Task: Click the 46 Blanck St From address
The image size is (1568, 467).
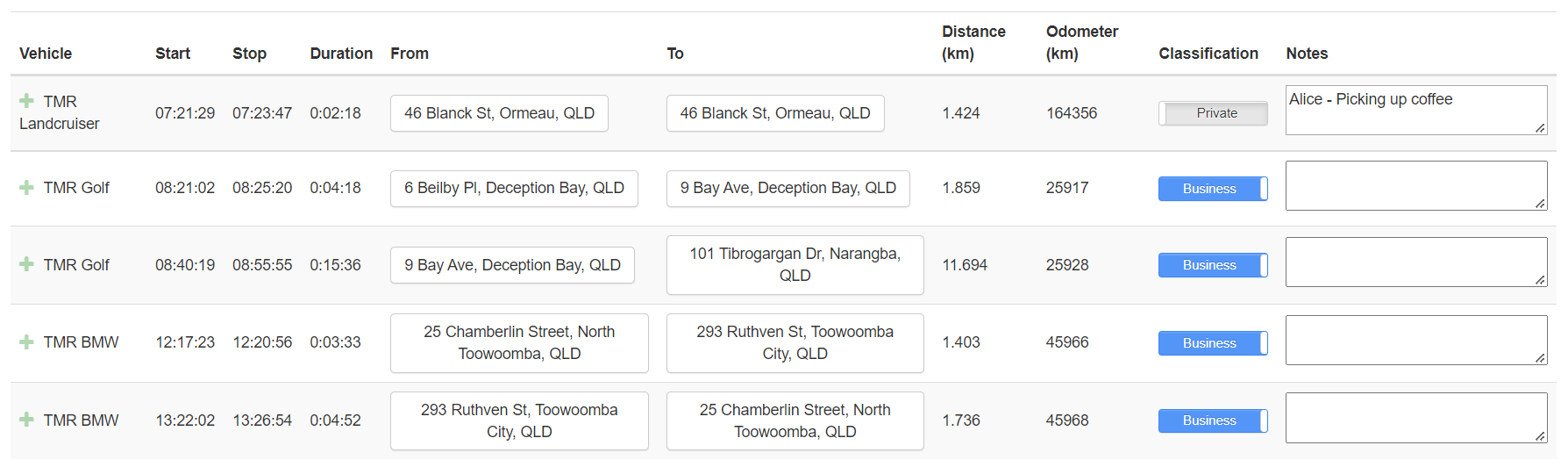Action: (499, 113)
